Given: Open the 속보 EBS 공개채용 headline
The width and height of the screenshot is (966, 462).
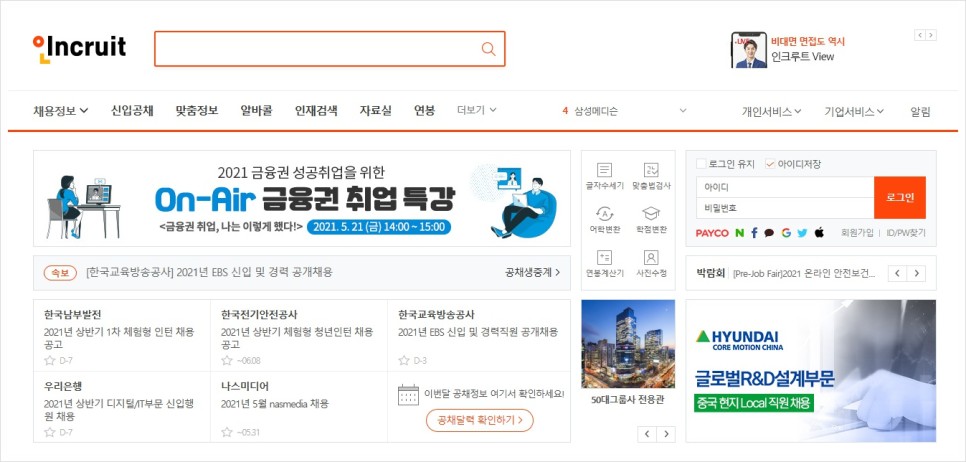Looking at the screenshot, I should pyautogui.click(x=209, y=272).
